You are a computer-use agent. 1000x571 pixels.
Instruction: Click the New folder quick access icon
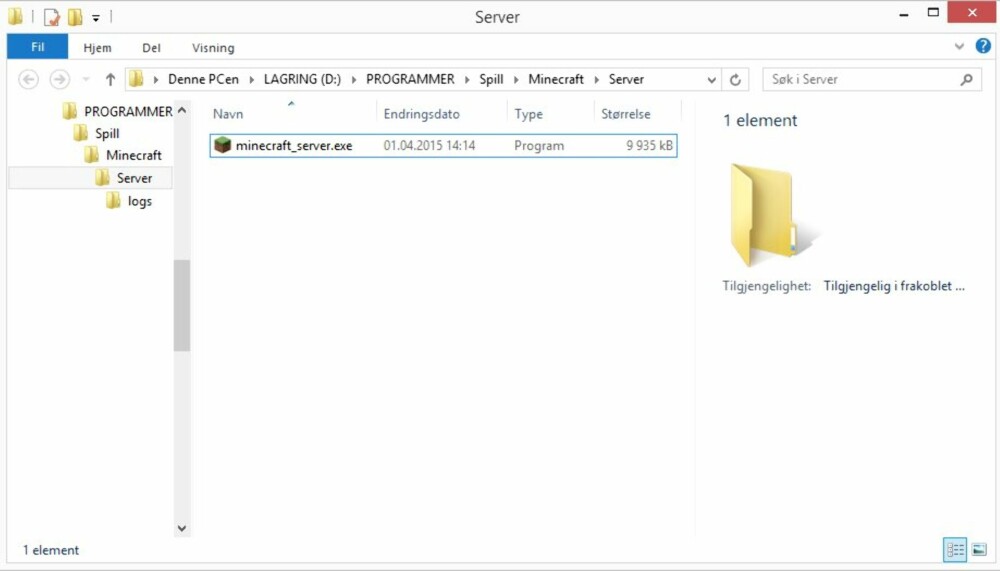tap(75, 17)
